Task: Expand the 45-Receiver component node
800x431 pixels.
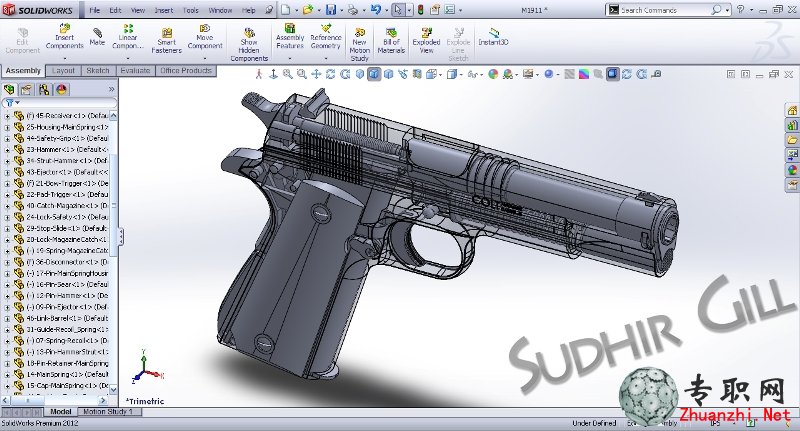Action: (7, 116)
